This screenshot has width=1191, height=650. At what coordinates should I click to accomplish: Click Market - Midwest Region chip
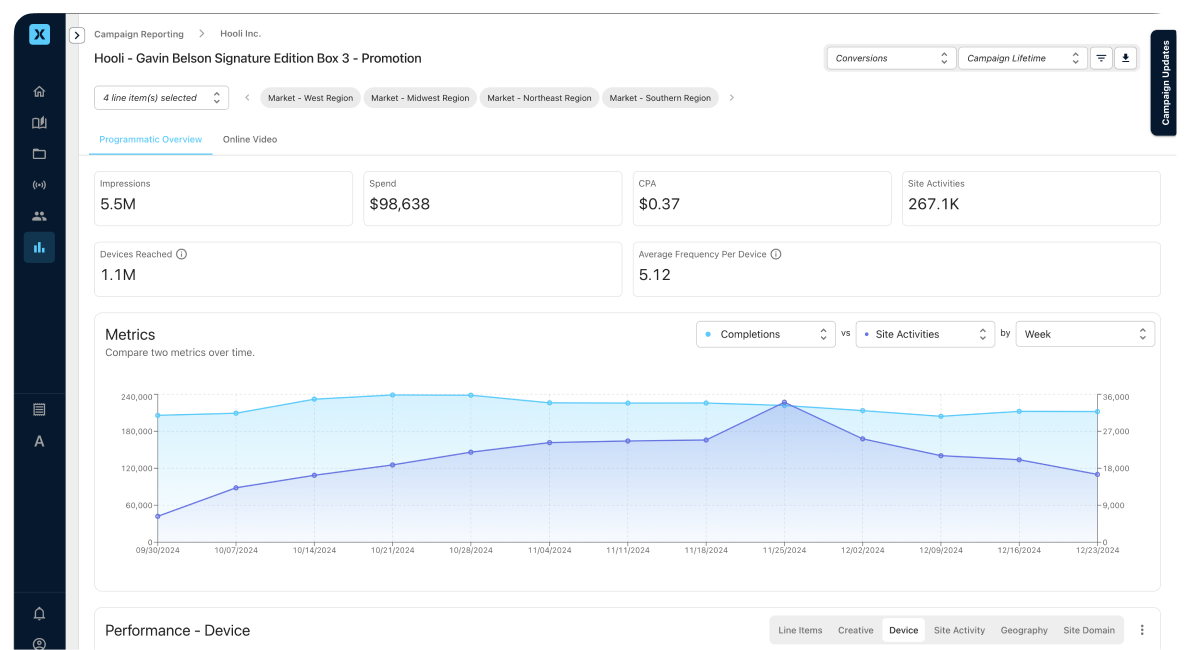[x=420, y=98]
